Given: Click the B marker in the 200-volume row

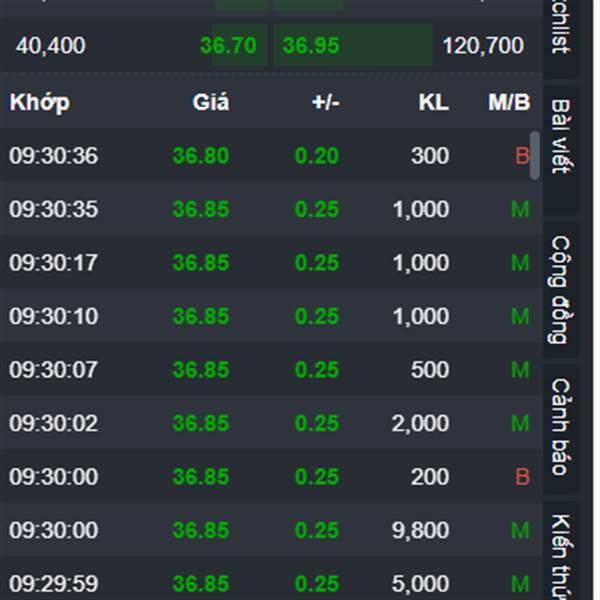Looking at the screenshot, I should pyautogui.click(x=522, y=477).
